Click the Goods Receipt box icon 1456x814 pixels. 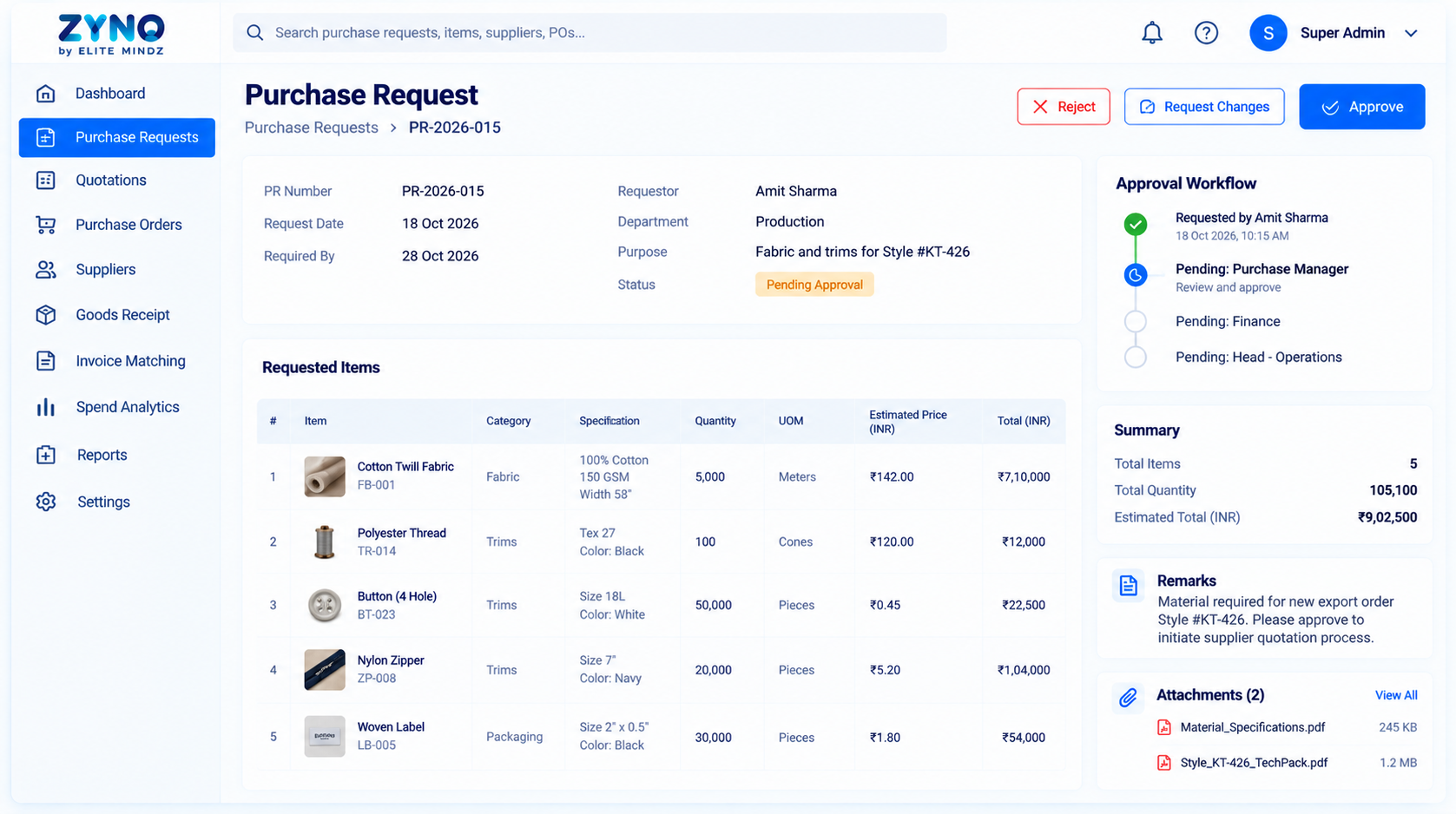coord(46,315)
